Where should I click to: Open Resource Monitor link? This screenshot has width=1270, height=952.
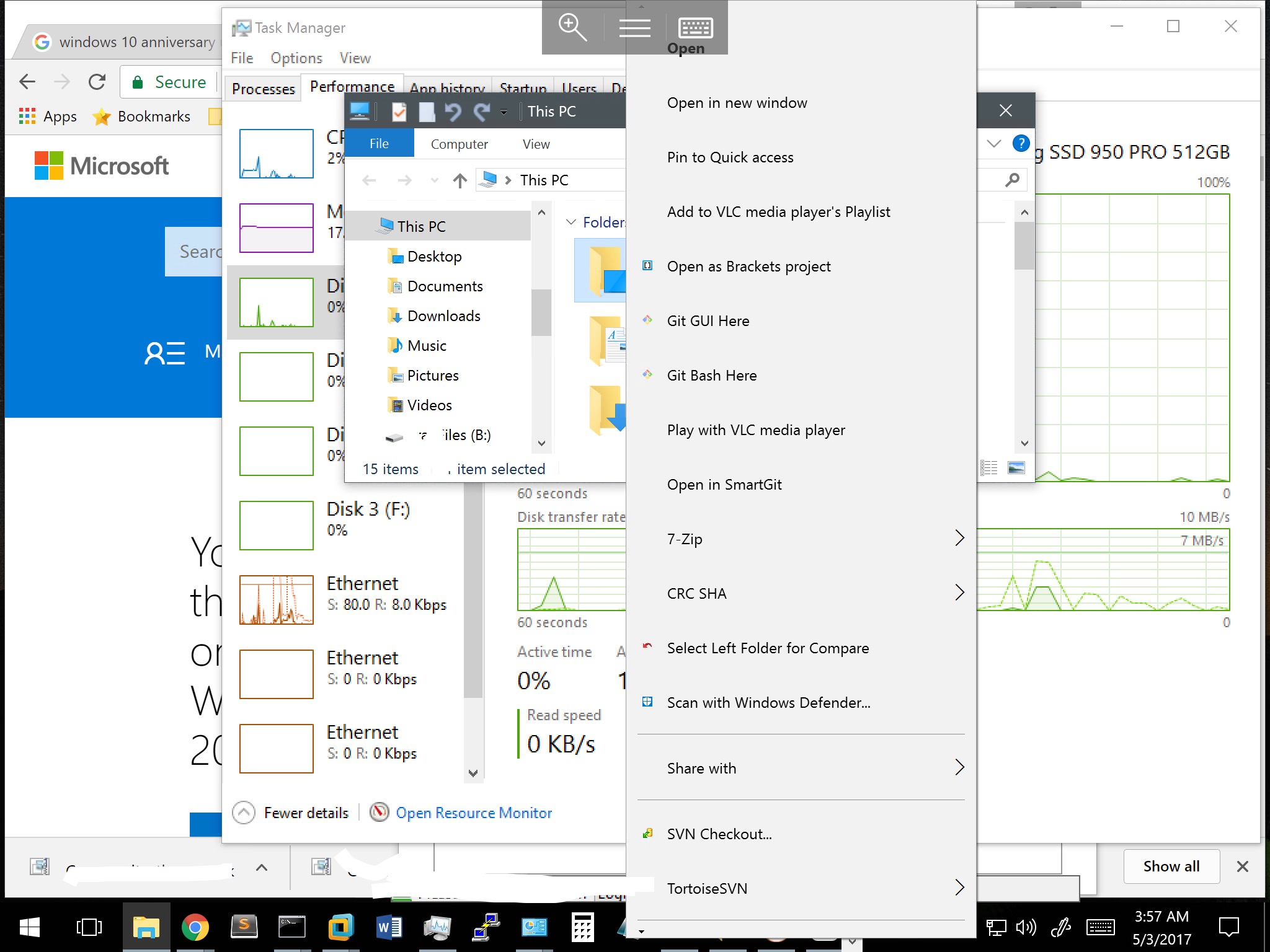point(473,813)
